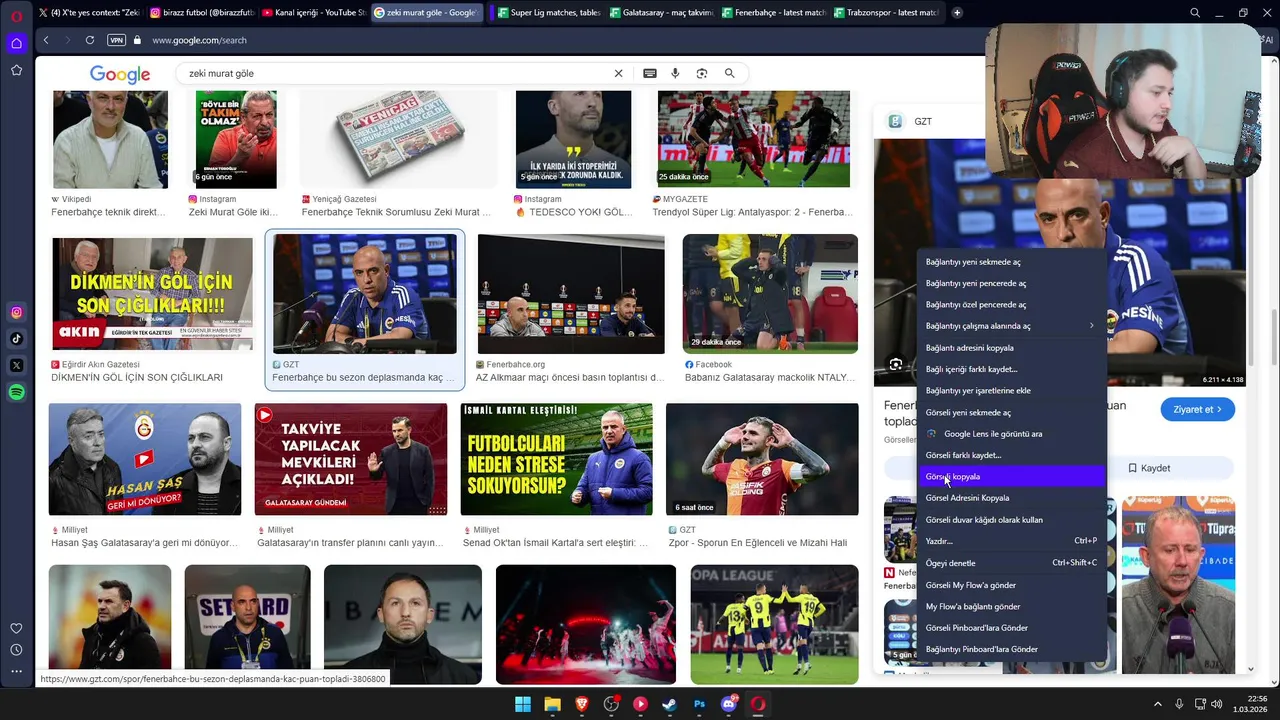Open the Google on-screen keyboard
This screenshot has height=720, width=1280.
[650, 73]
